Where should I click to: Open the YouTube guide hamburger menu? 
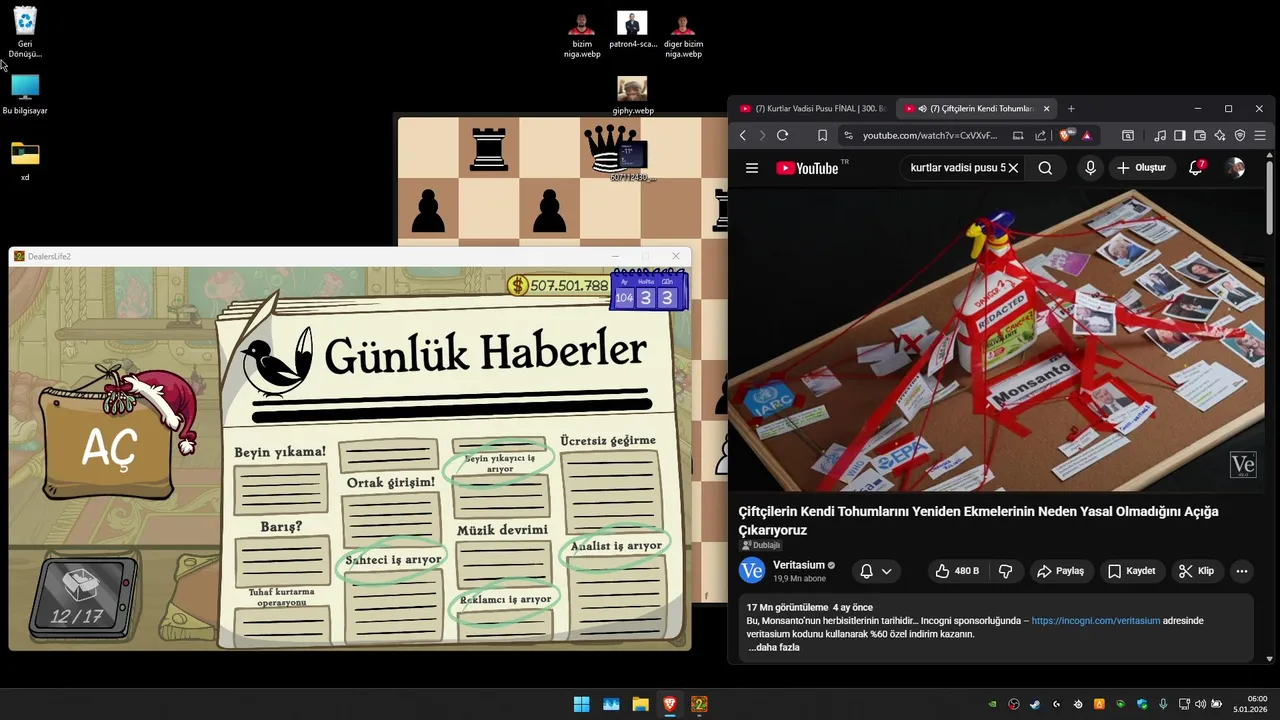[x=752, y=168]
